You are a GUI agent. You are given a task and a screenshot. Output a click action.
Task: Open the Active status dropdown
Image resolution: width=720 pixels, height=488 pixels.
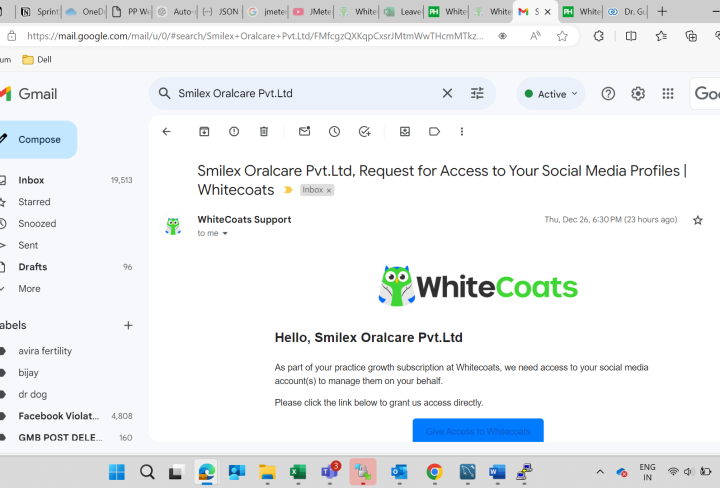click(x=551, y=94)
